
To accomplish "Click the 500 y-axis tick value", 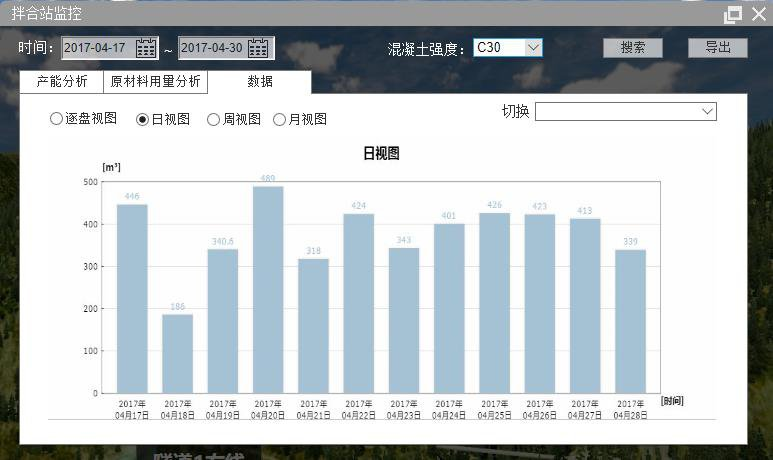I will [x=91, y=182].
